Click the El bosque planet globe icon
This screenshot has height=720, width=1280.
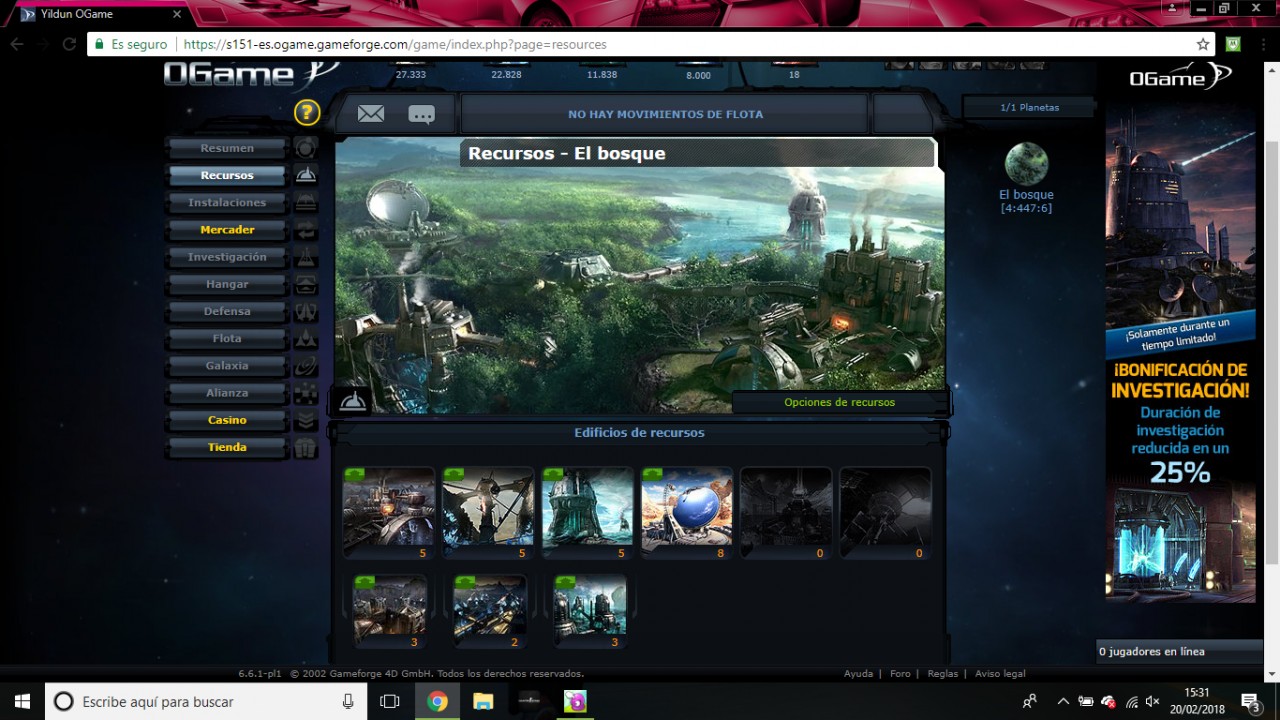(1026, 164)
